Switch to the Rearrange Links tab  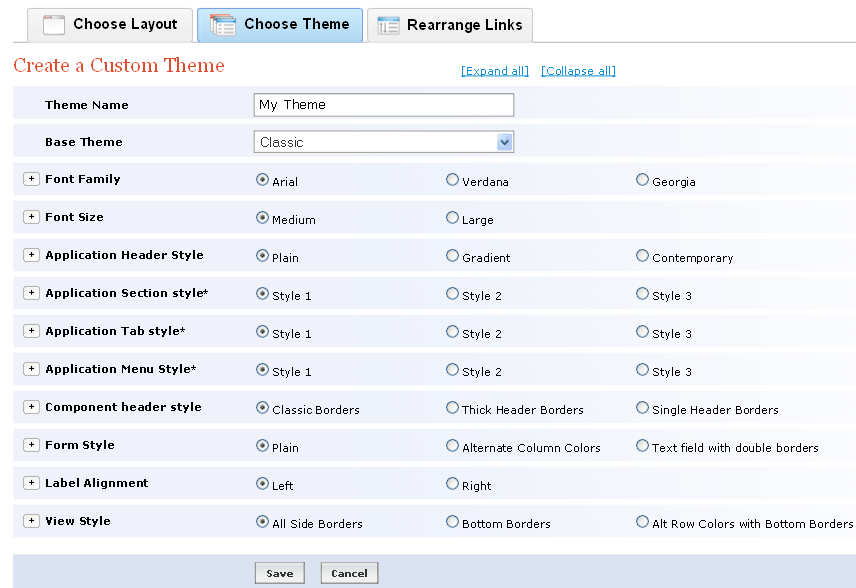(450, 24)
